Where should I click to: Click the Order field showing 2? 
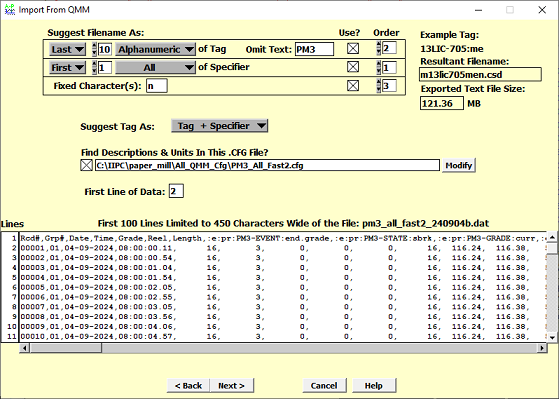click(x=389, y=48)
